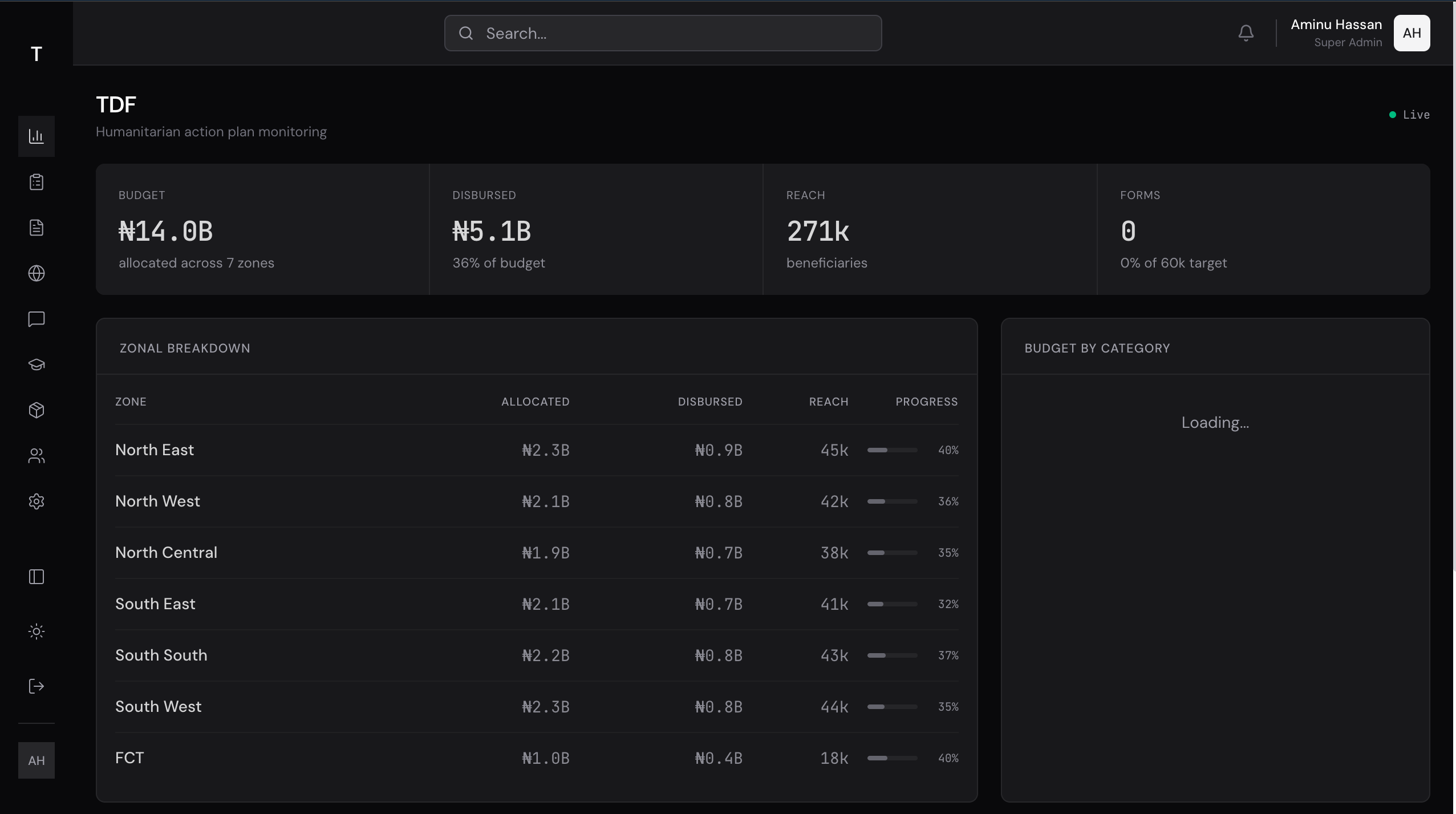Viewport: 1456px width, 814px height.
Task: Click the clipboard checklist sidebar icon
Action: [36, 182]
